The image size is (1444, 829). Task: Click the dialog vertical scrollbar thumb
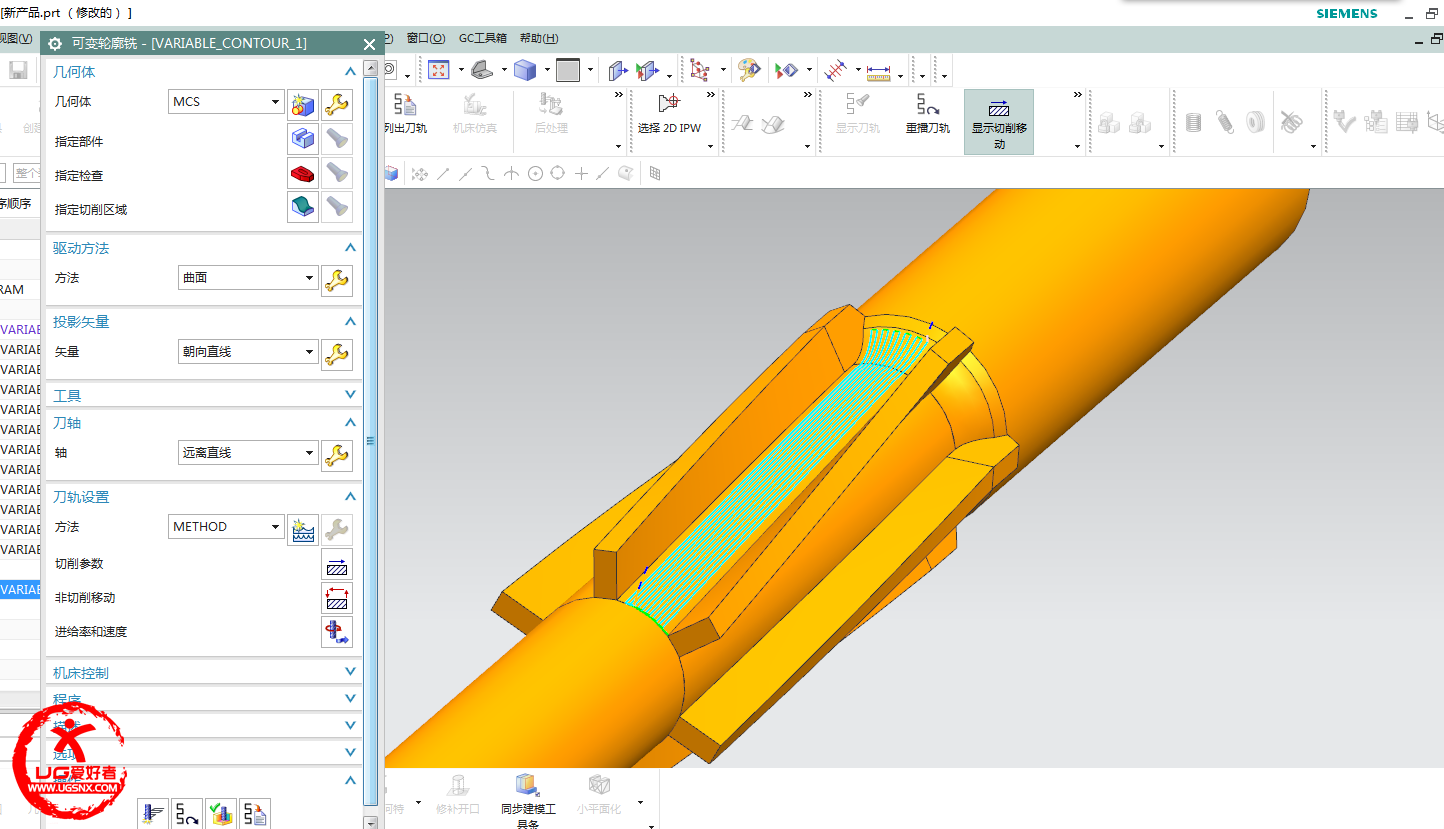point(371,440)
